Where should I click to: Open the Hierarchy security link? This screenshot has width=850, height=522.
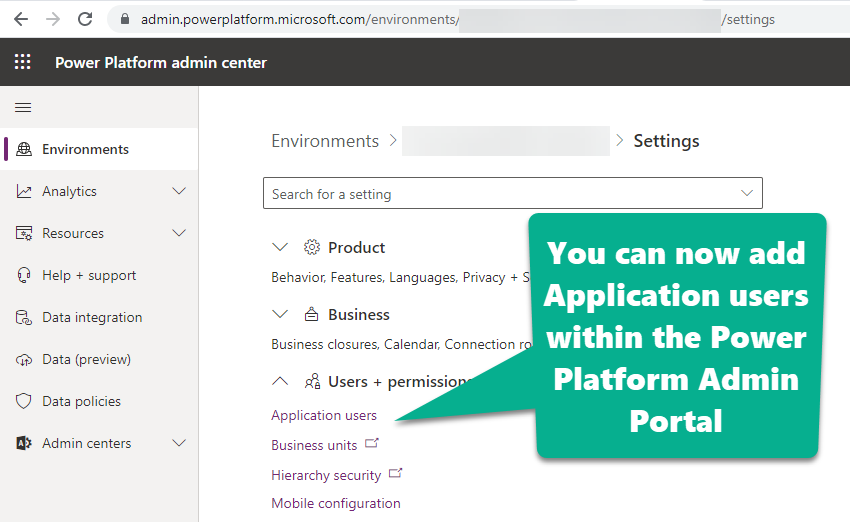coord(326,475)
